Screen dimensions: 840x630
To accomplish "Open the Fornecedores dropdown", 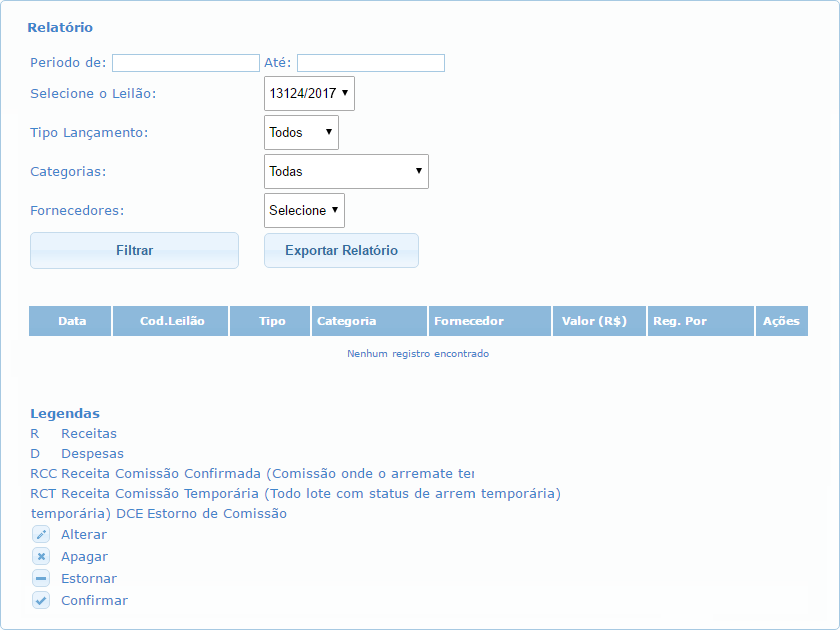I will pyautogui.click(x=304, y=210).
